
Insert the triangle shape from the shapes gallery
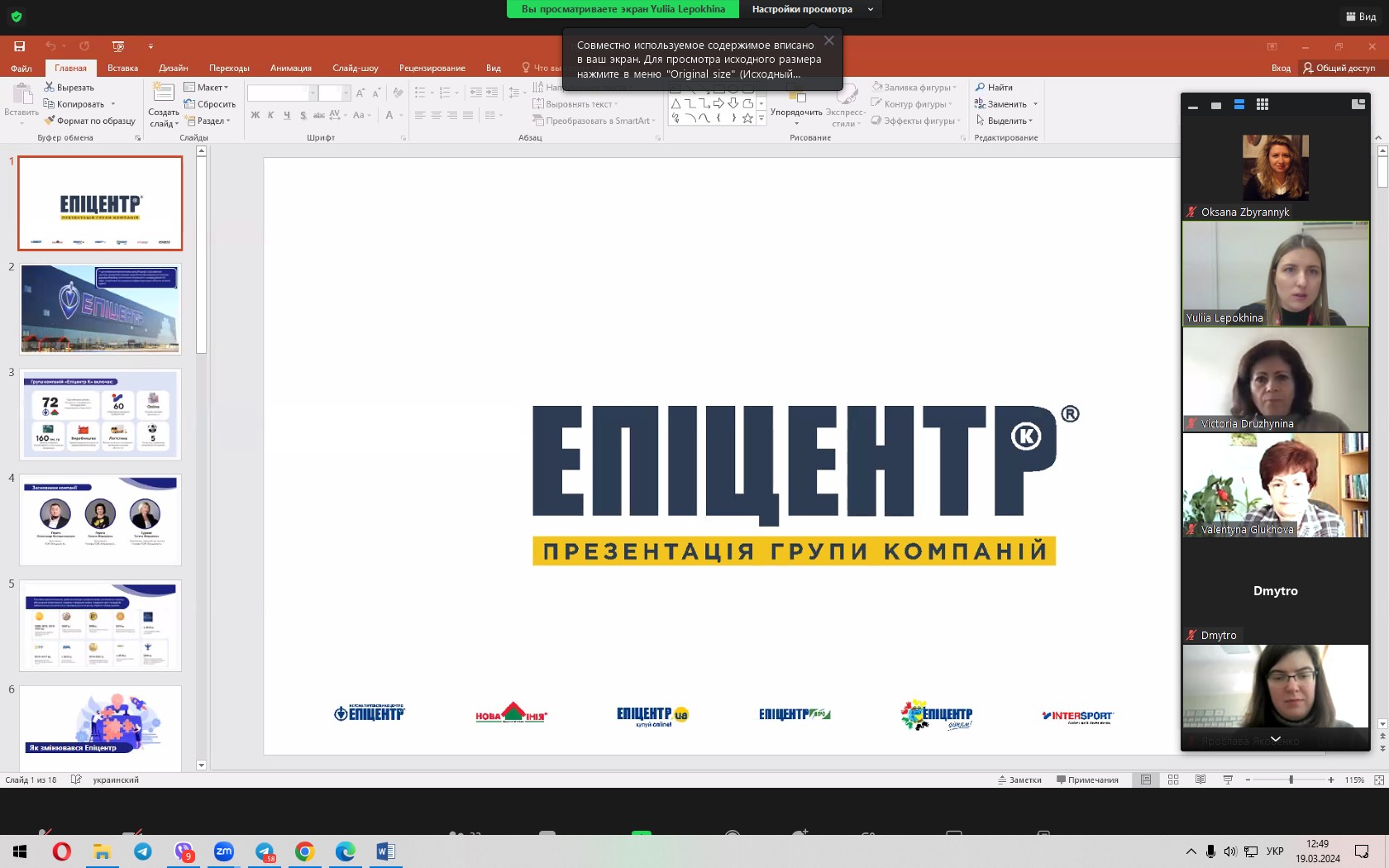coord(676,103)
